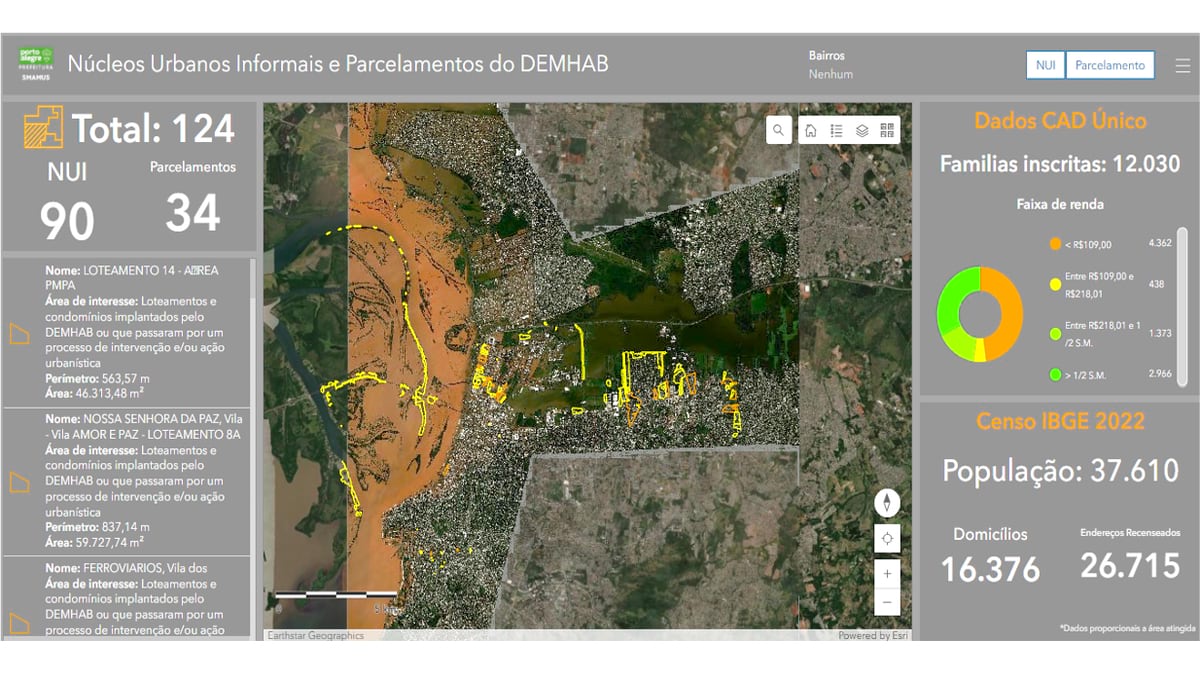Open the layers panel on the map
Screen dimensions: 1200x675
click(x=864, y=129)
